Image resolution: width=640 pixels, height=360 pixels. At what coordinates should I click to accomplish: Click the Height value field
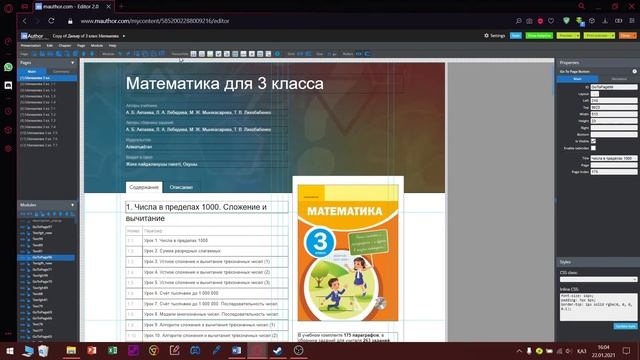pyautogui.click(x=613, y=121)
